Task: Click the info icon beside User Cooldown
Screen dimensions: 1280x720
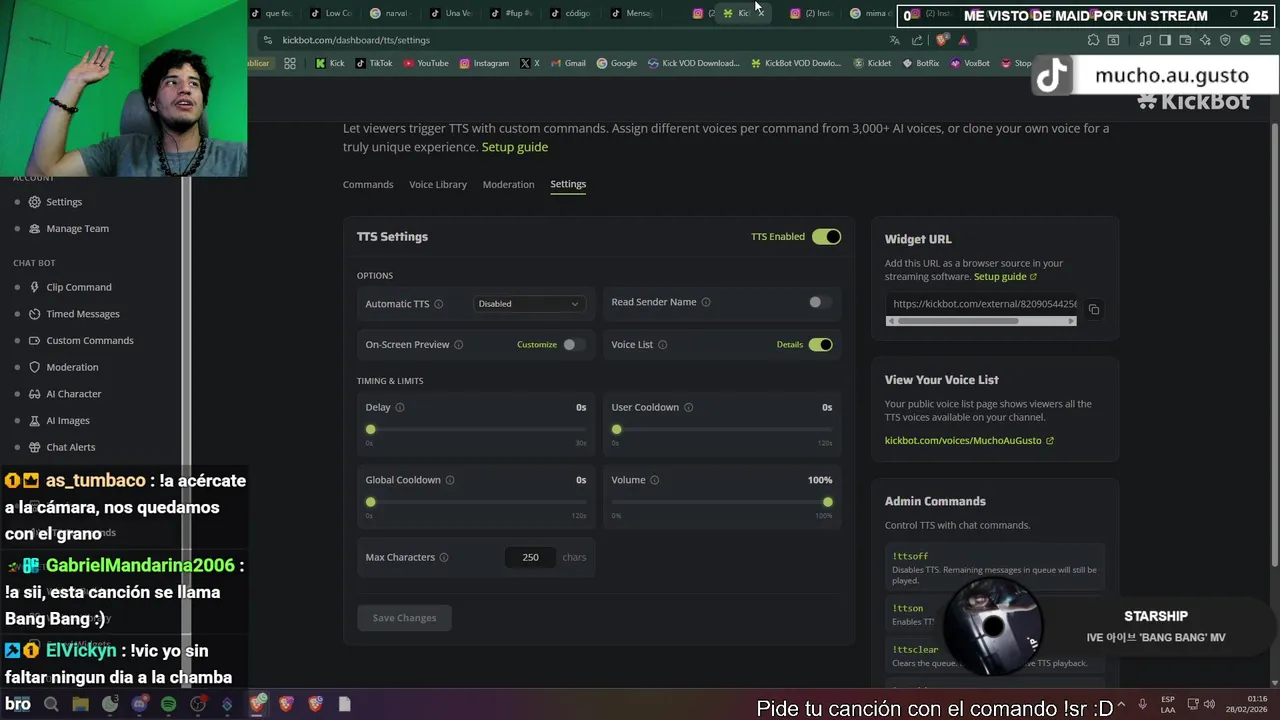Action: click(688, 408)
